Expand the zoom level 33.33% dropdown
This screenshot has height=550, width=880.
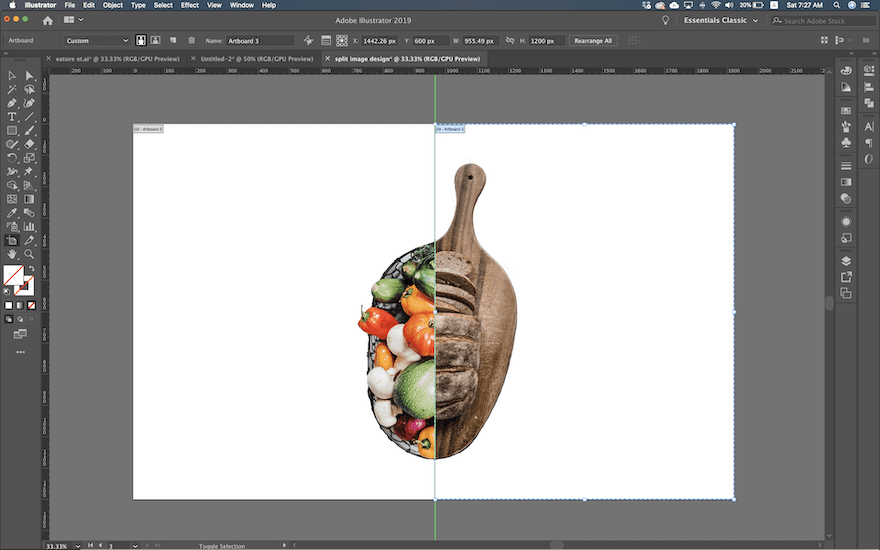coord(78,545)
